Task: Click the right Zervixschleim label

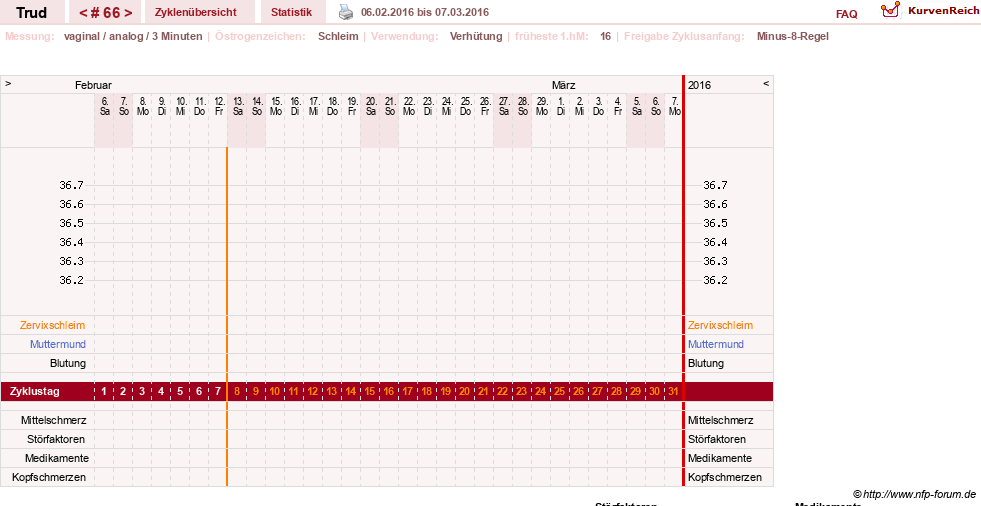Action: click(720, 325)
